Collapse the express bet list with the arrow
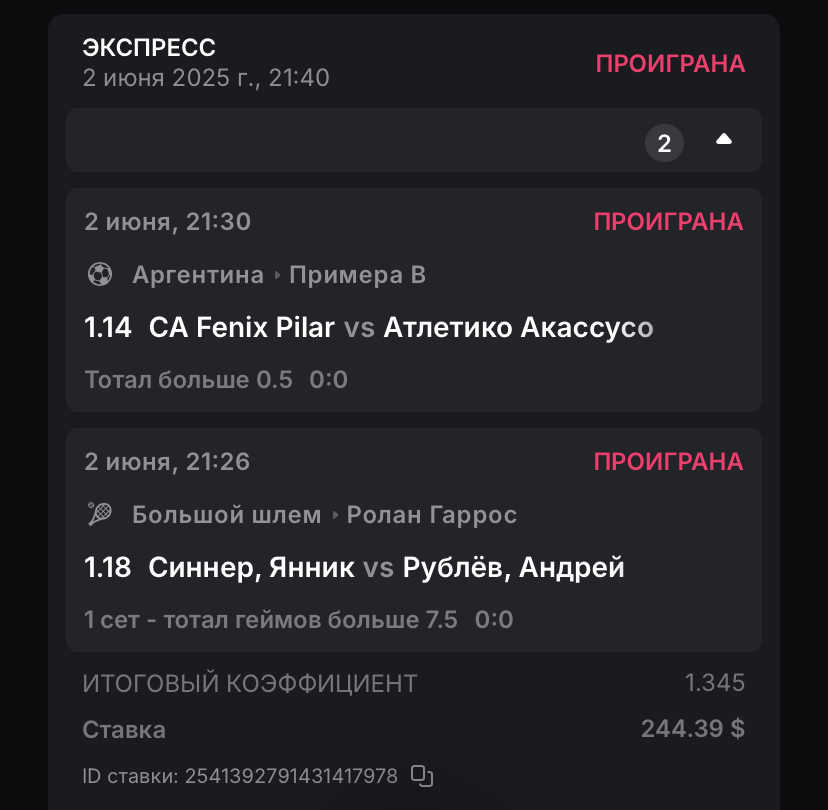The height and width of the screenshot is (810, 828). [x=724, y=141]
